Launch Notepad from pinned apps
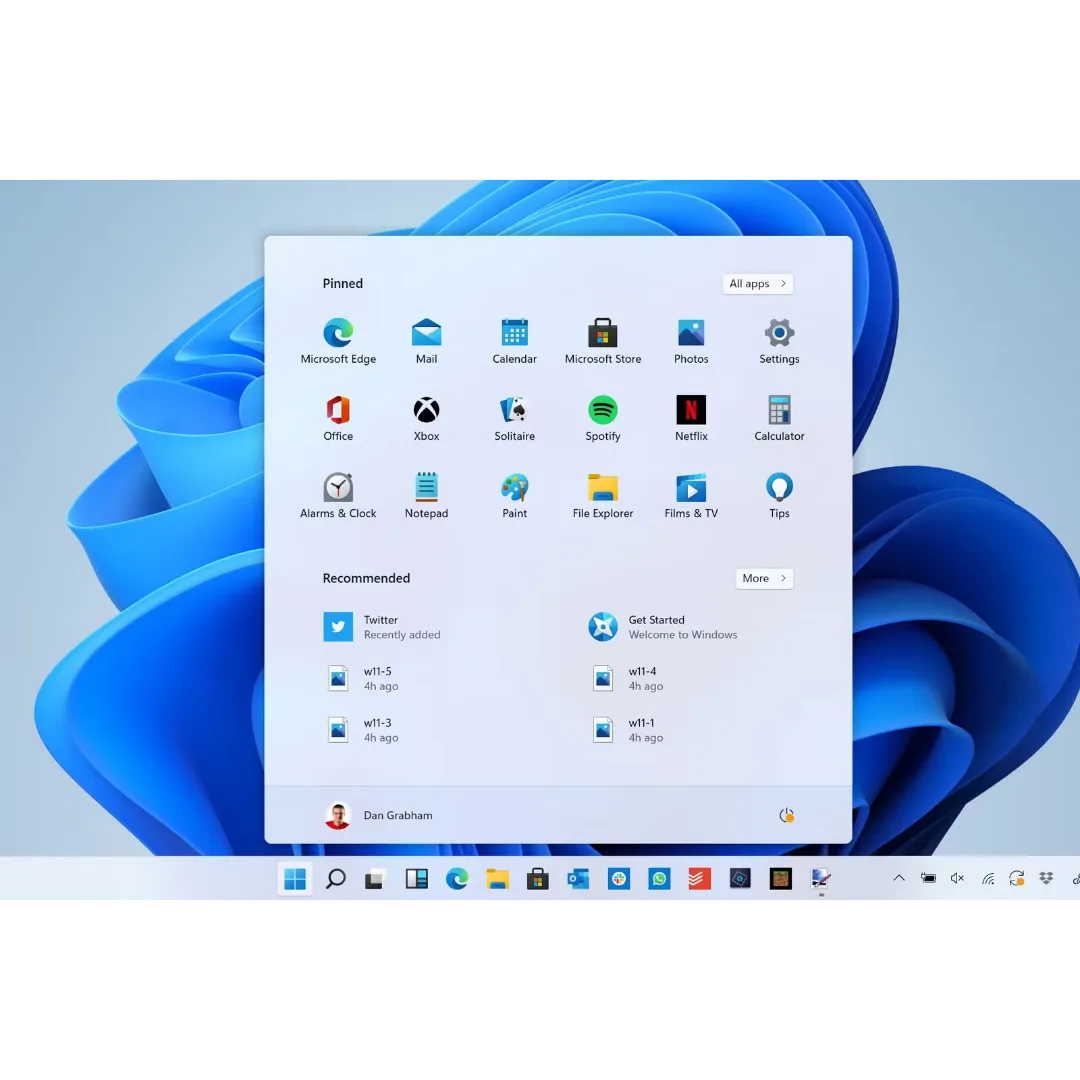 click(426, 496)
